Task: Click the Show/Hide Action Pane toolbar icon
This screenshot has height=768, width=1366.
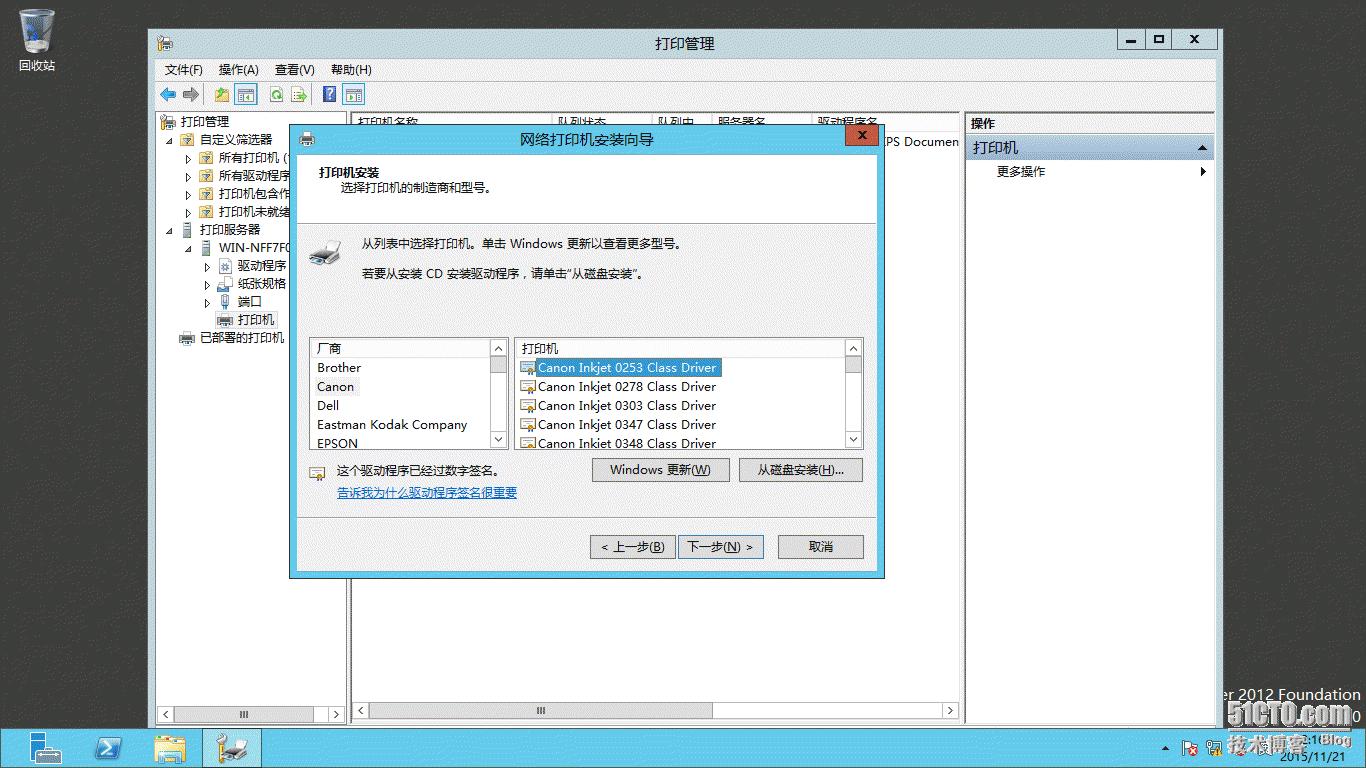Action: pyautogui.click(x=352, y=93)
